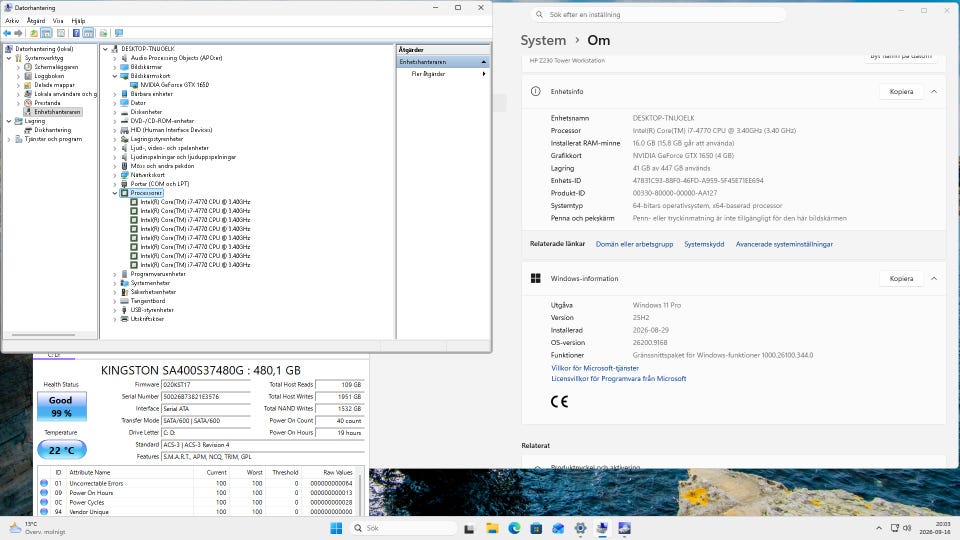This screenshot has width=960, height=540.
Task: Collapse the Processorer category
Action: (114, 193)
